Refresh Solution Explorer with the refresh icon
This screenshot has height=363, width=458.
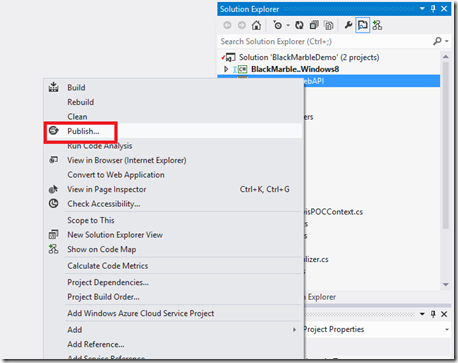pyautogui.click(x=299, y=25)
